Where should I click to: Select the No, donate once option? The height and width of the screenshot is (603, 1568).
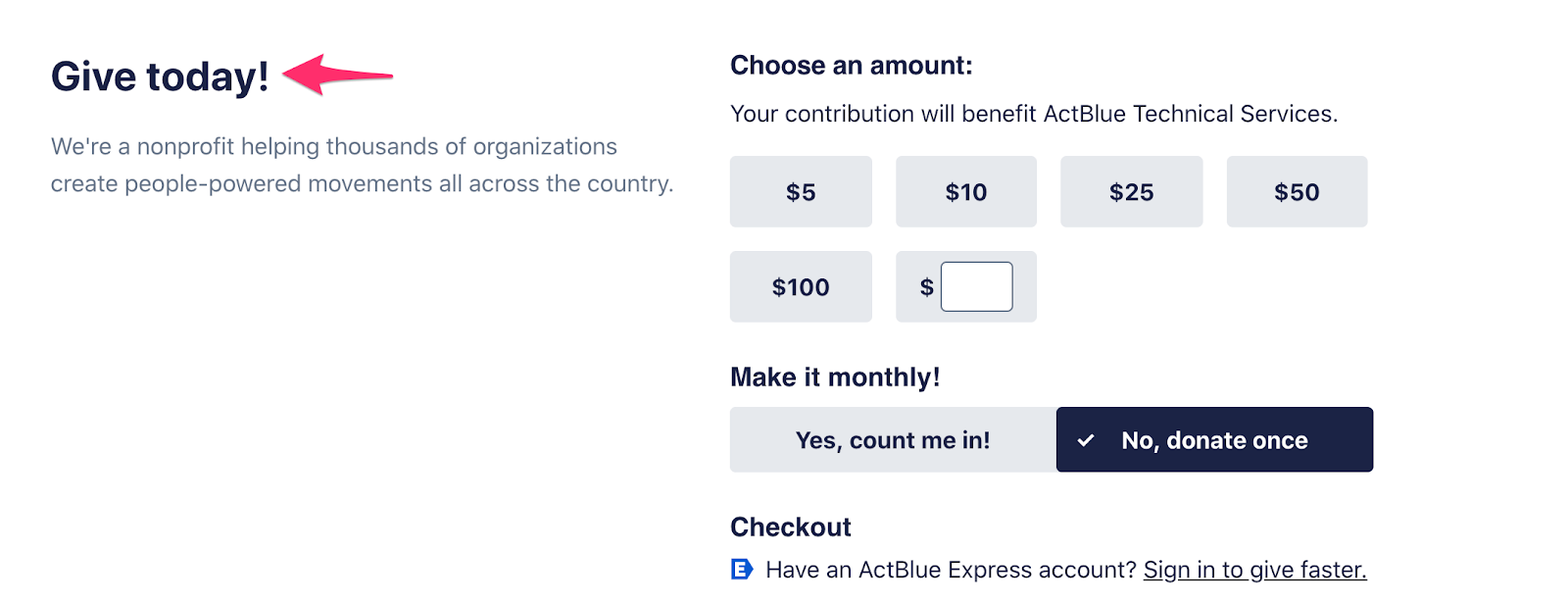click(x=1214, y=440)
